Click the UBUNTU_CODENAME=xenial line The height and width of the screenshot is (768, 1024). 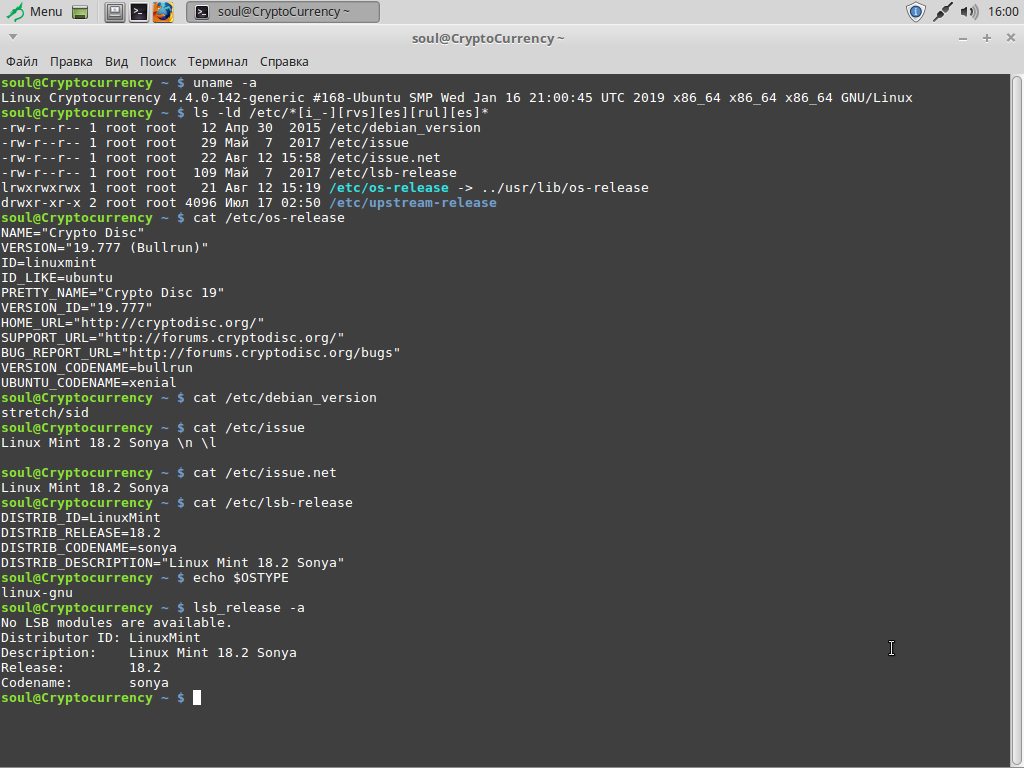click(89, 383)
